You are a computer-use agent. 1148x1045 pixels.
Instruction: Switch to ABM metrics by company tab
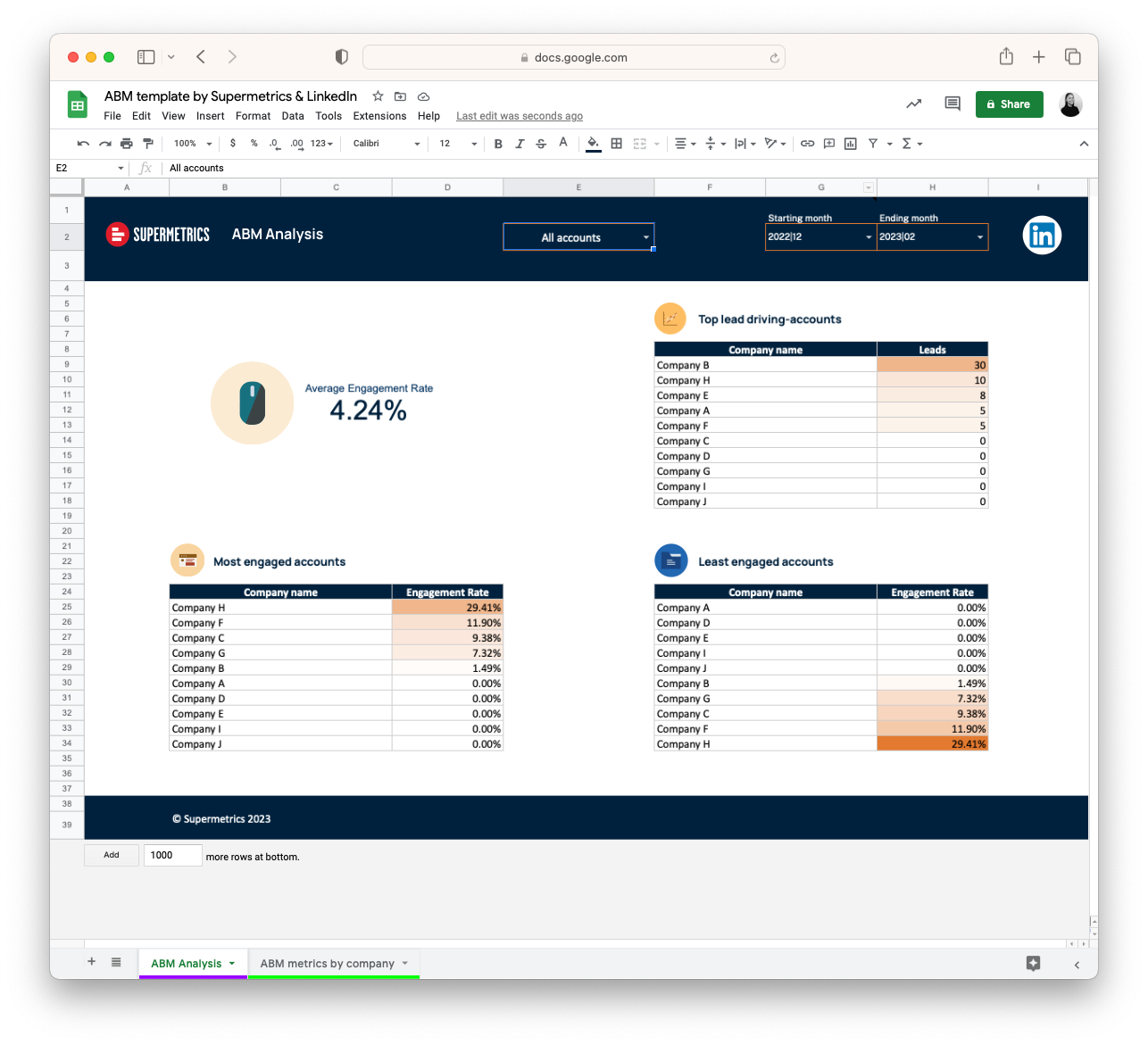coord(328,964)
